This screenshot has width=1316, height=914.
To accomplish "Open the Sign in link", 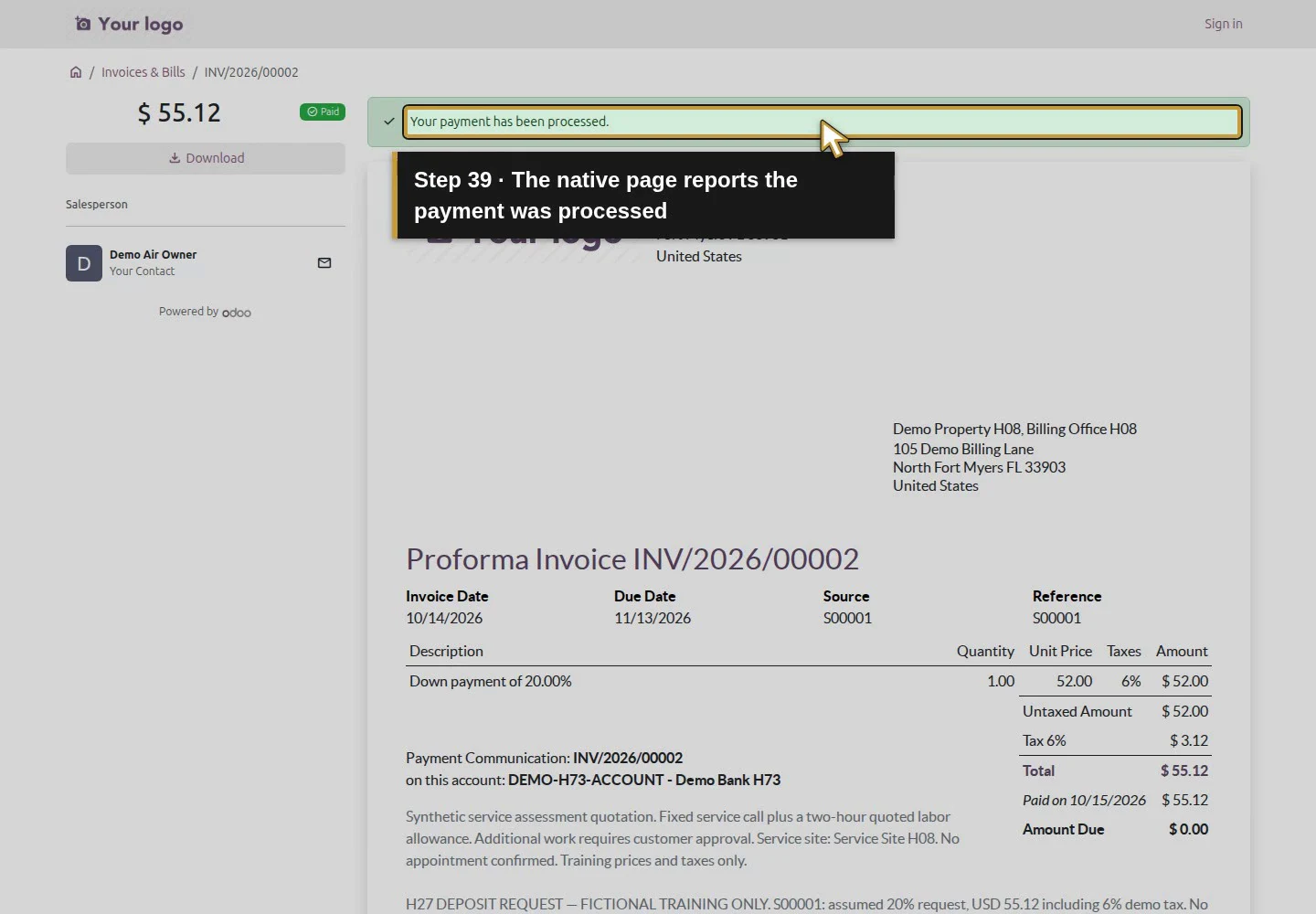I will [x=1223, y=24].
